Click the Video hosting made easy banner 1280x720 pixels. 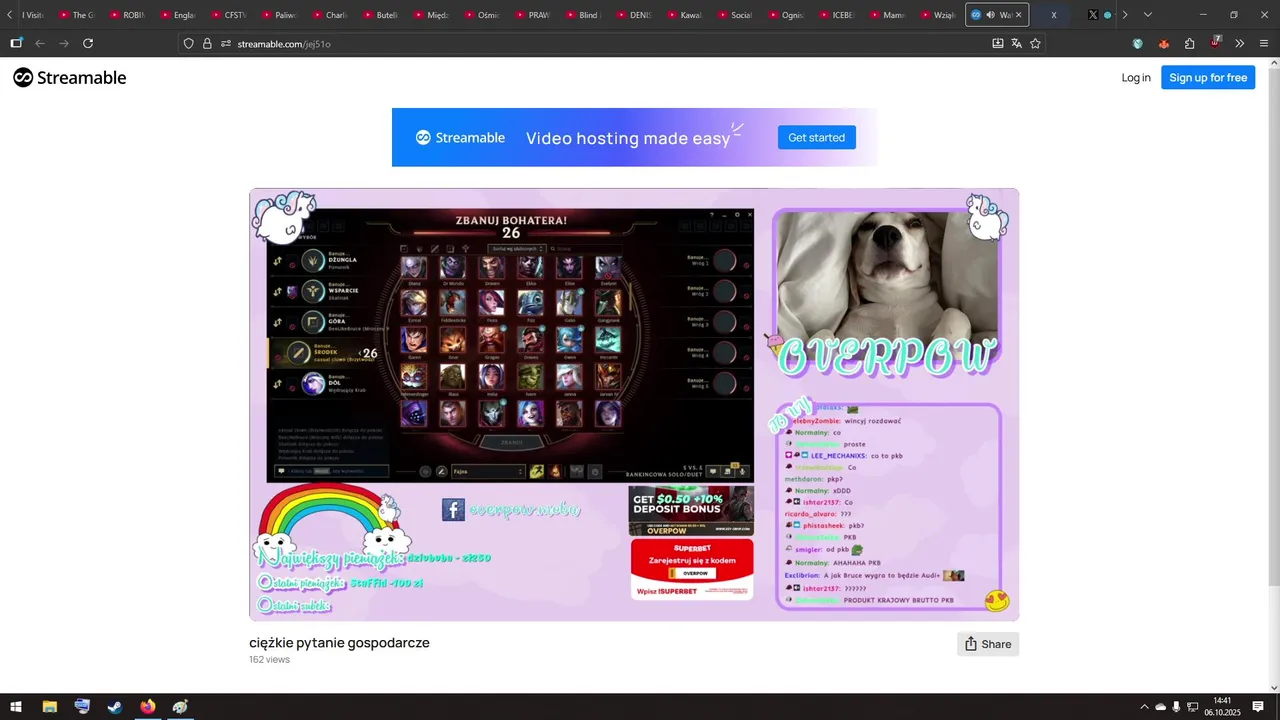(634, 138)
